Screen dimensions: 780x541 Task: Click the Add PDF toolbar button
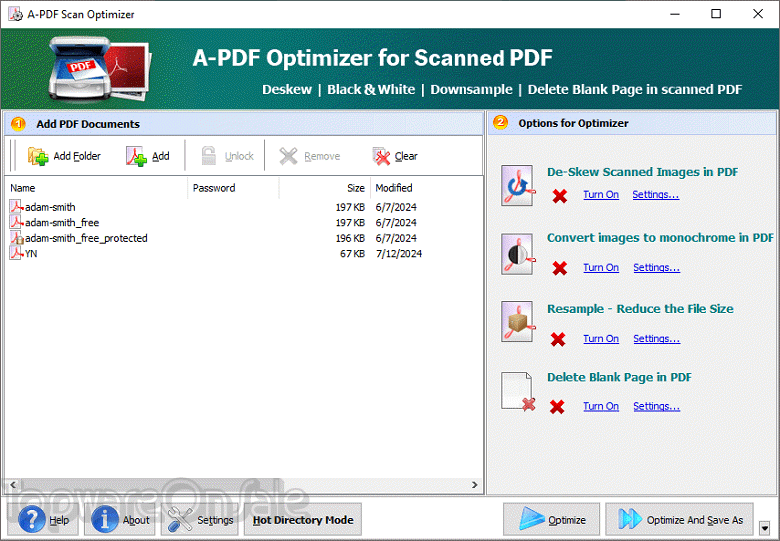pyautogui.click(x=148, y=156)
